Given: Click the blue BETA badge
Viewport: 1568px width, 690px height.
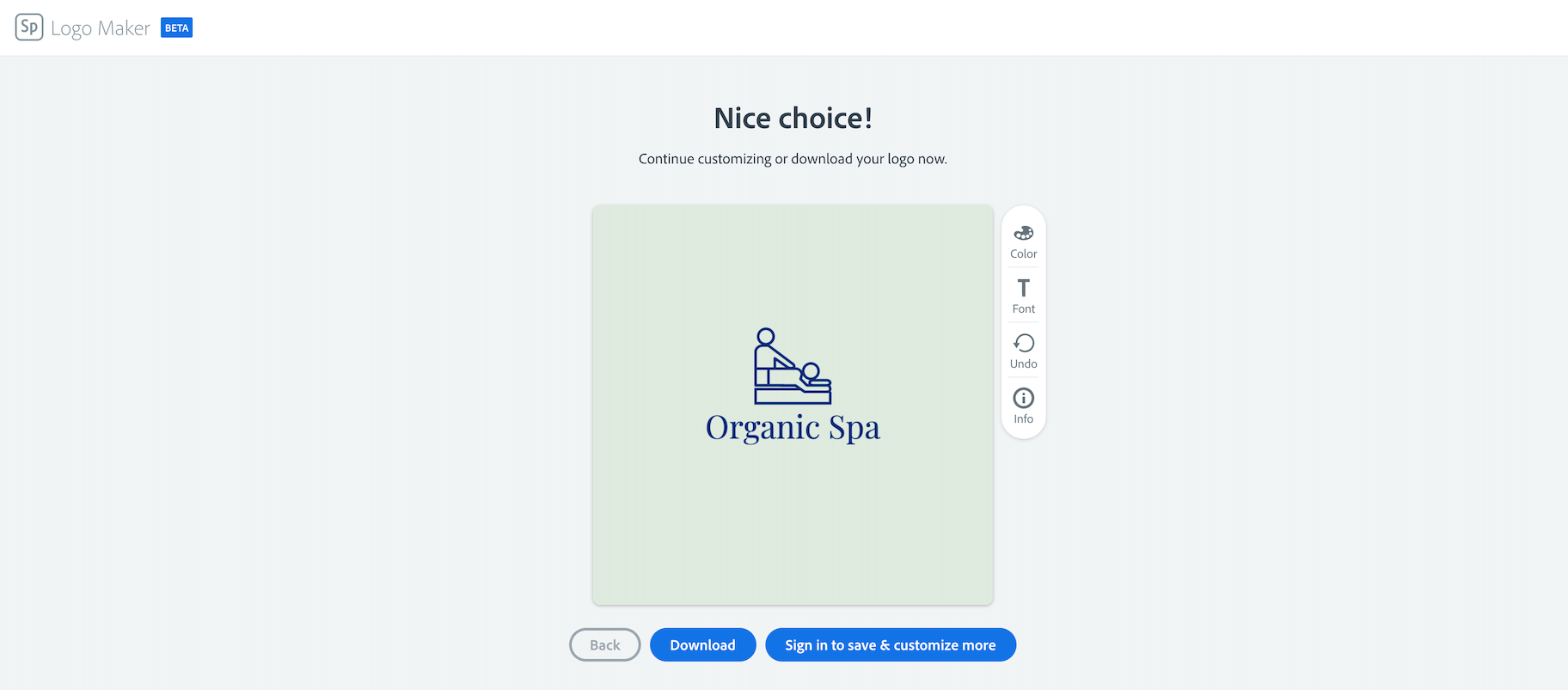Looking at the screenshot, I should pyautogui.click(x=176, y=27).
